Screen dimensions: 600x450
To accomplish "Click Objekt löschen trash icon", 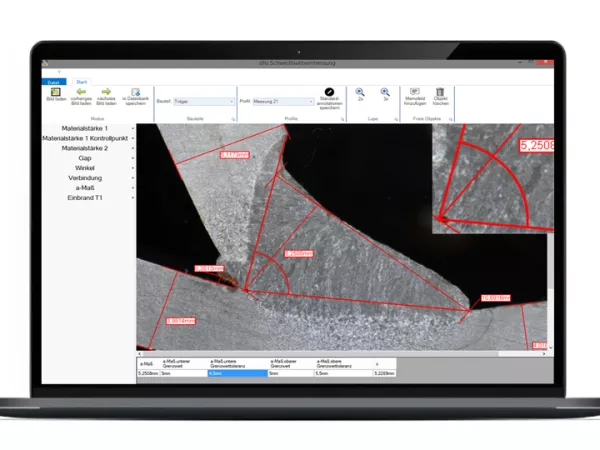I will coord(440,92).
